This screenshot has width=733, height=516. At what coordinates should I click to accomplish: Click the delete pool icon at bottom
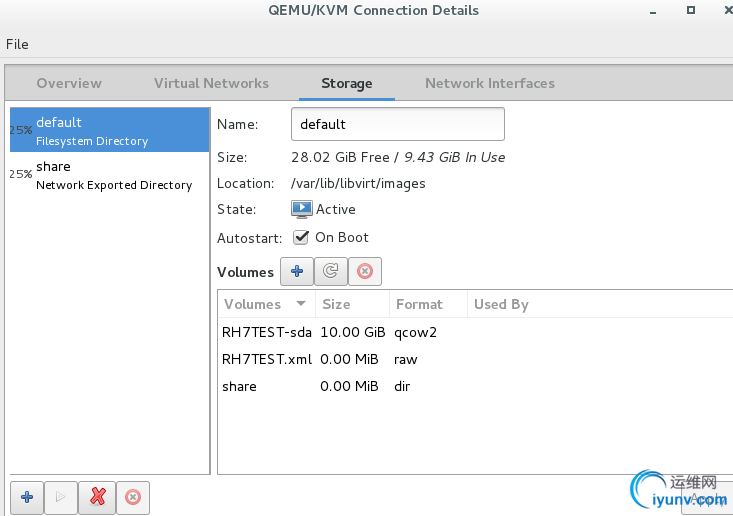coord(132,497)
